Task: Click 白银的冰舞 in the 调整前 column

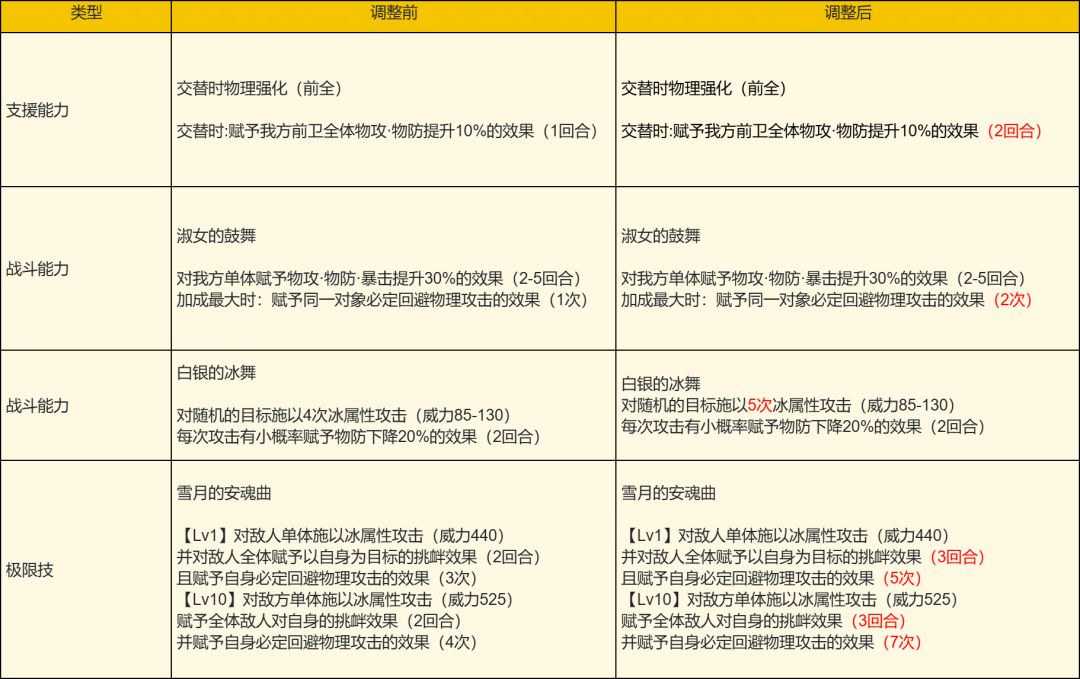Action: point(216,373)
